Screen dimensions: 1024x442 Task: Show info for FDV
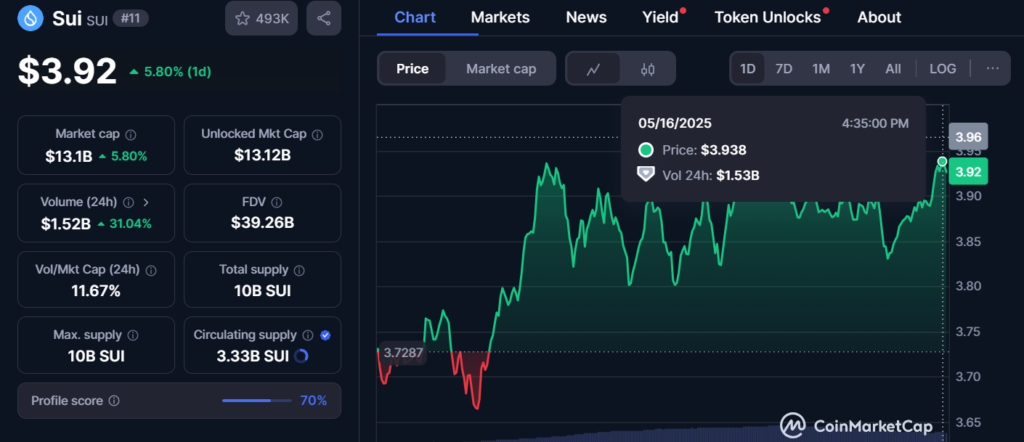tap(277, 202)
